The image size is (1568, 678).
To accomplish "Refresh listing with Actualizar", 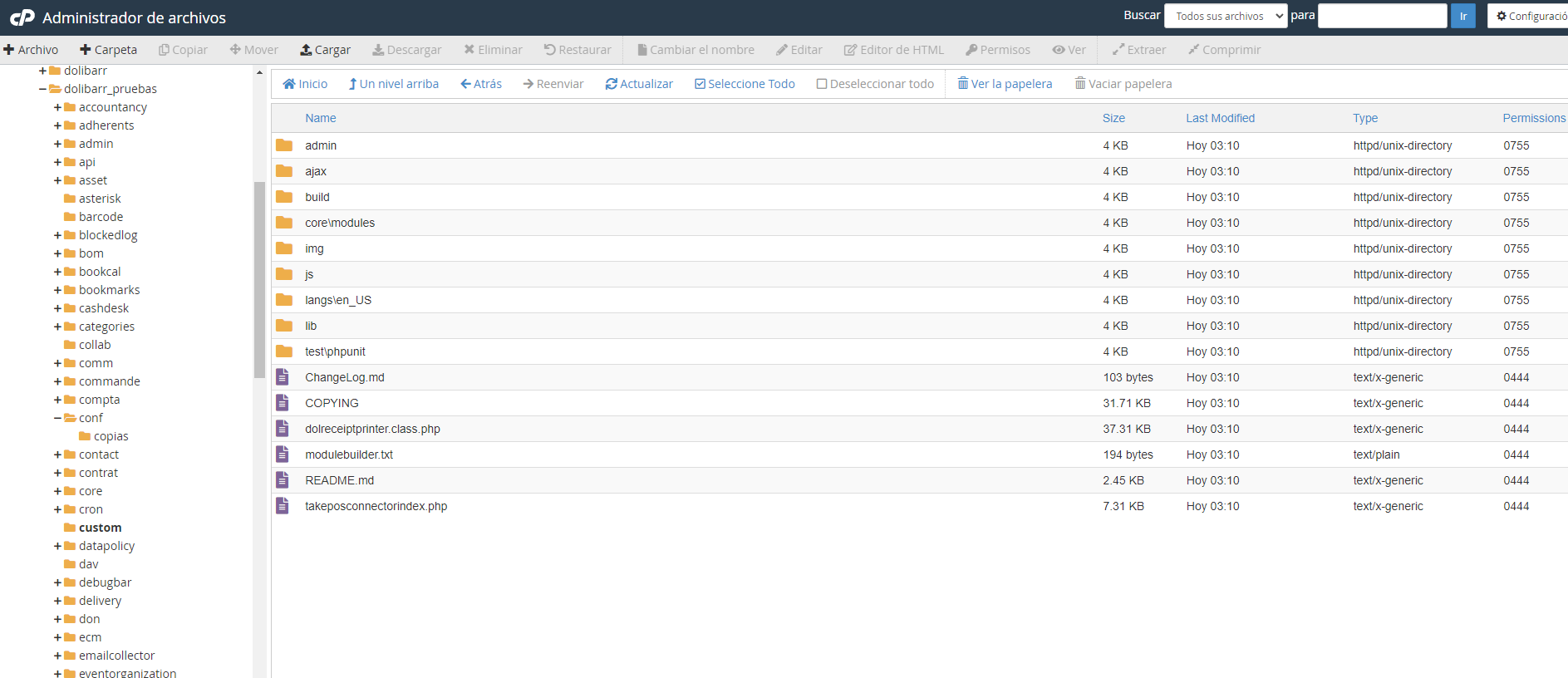I will tap(639, 84).
